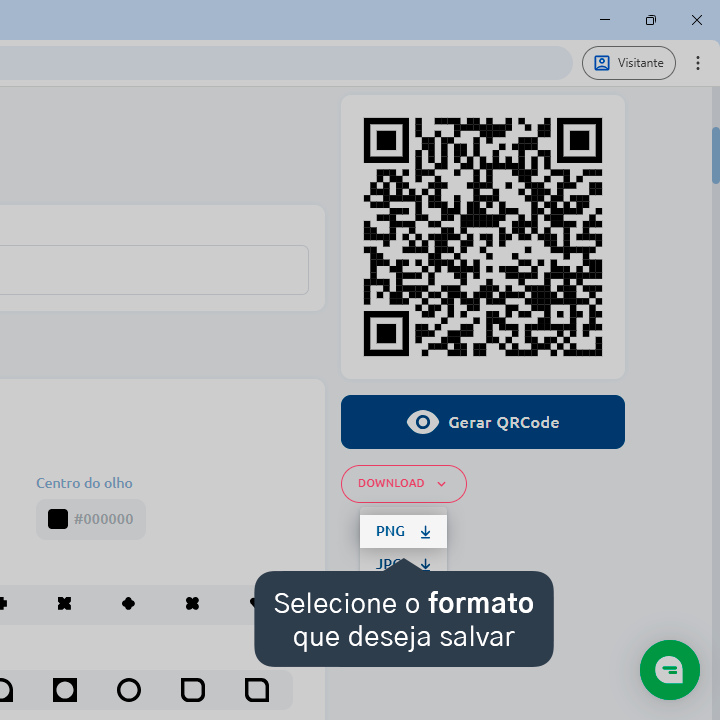Select the square frame with circular hole
Screen dimensions: 720x720
pos(65,690)
